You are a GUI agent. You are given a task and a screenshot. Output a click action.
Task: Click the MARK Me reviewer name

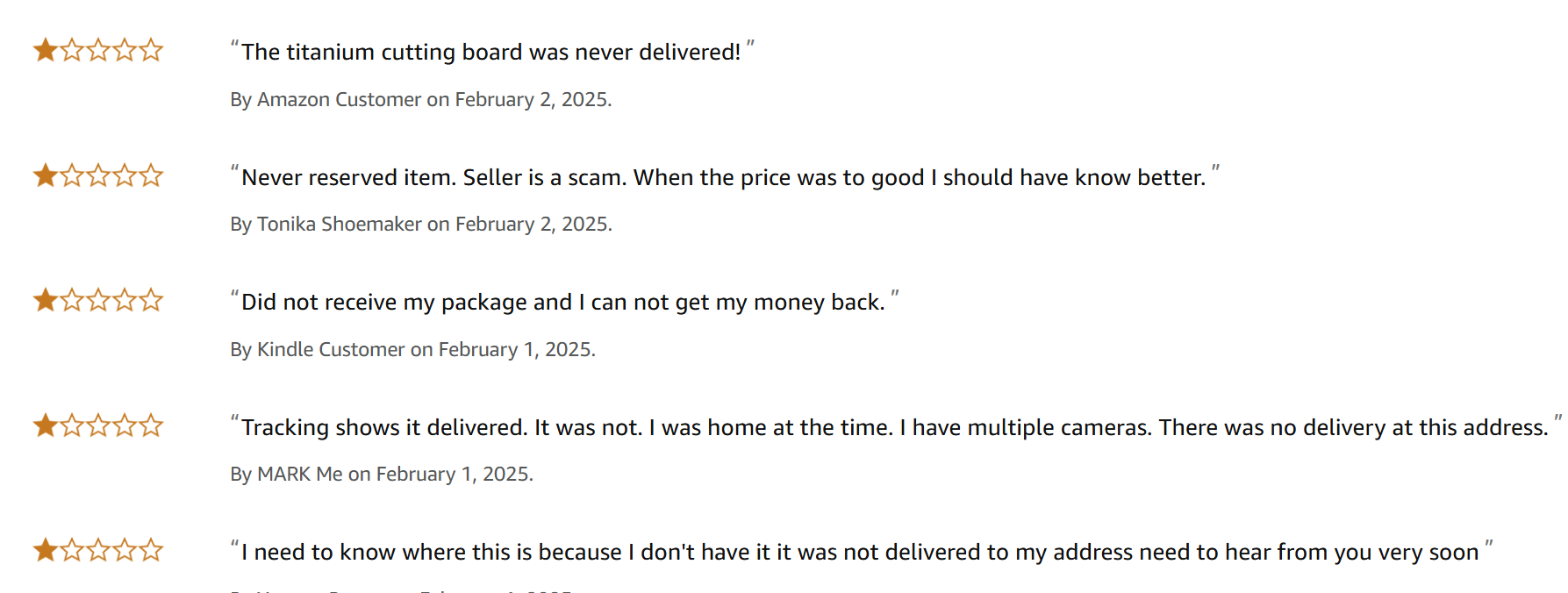(300, 474)
